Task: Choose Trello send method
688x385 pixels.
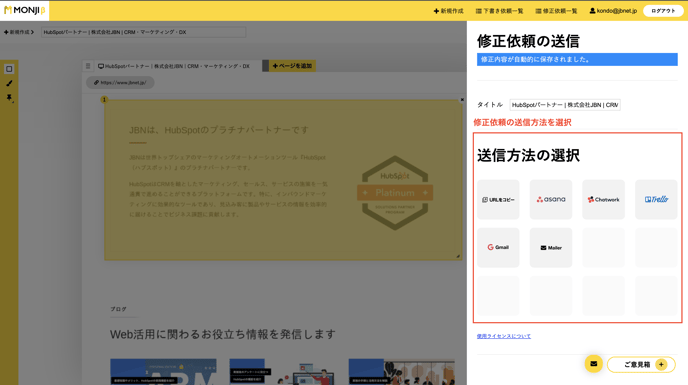Action: coord(656,199)
